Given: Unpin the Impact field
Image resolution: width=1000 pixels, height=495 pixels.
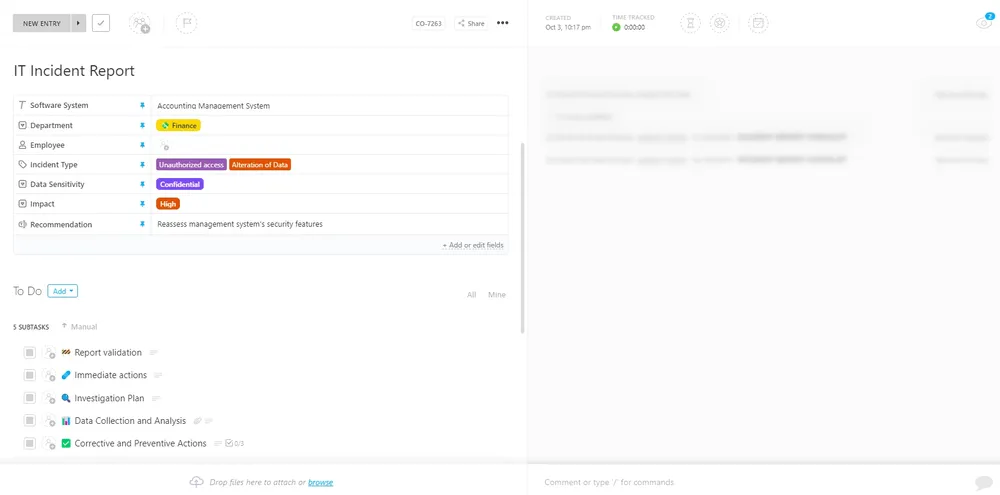Looking at the screenshot, I should 143,204.
